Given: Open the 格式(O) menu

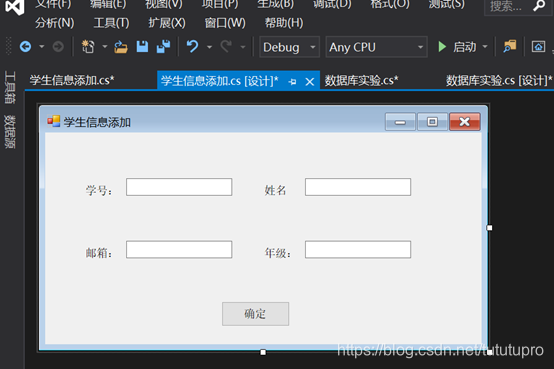Looking at the screenshot, I should tap(390, 4).
